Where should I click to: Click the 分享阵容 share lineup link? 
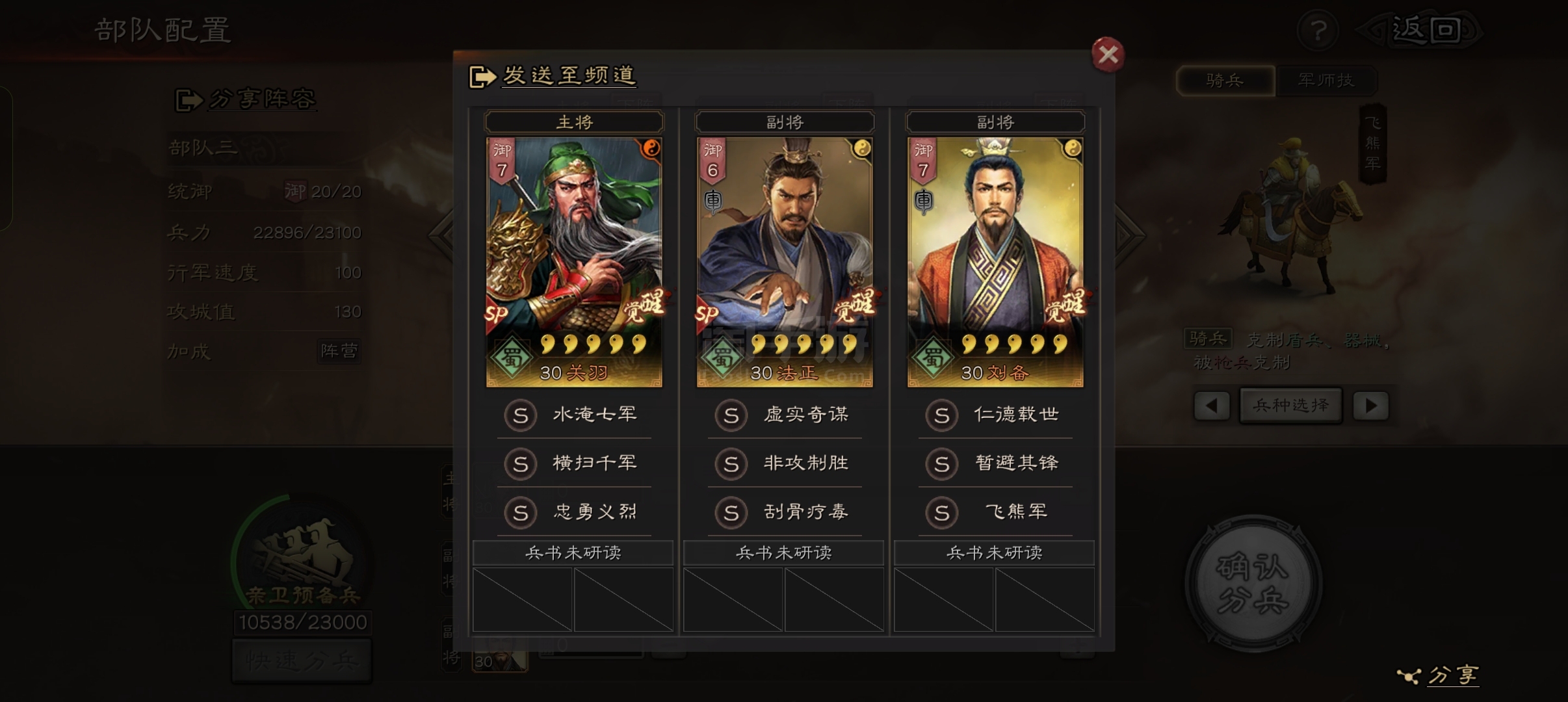tap(262, 99)
